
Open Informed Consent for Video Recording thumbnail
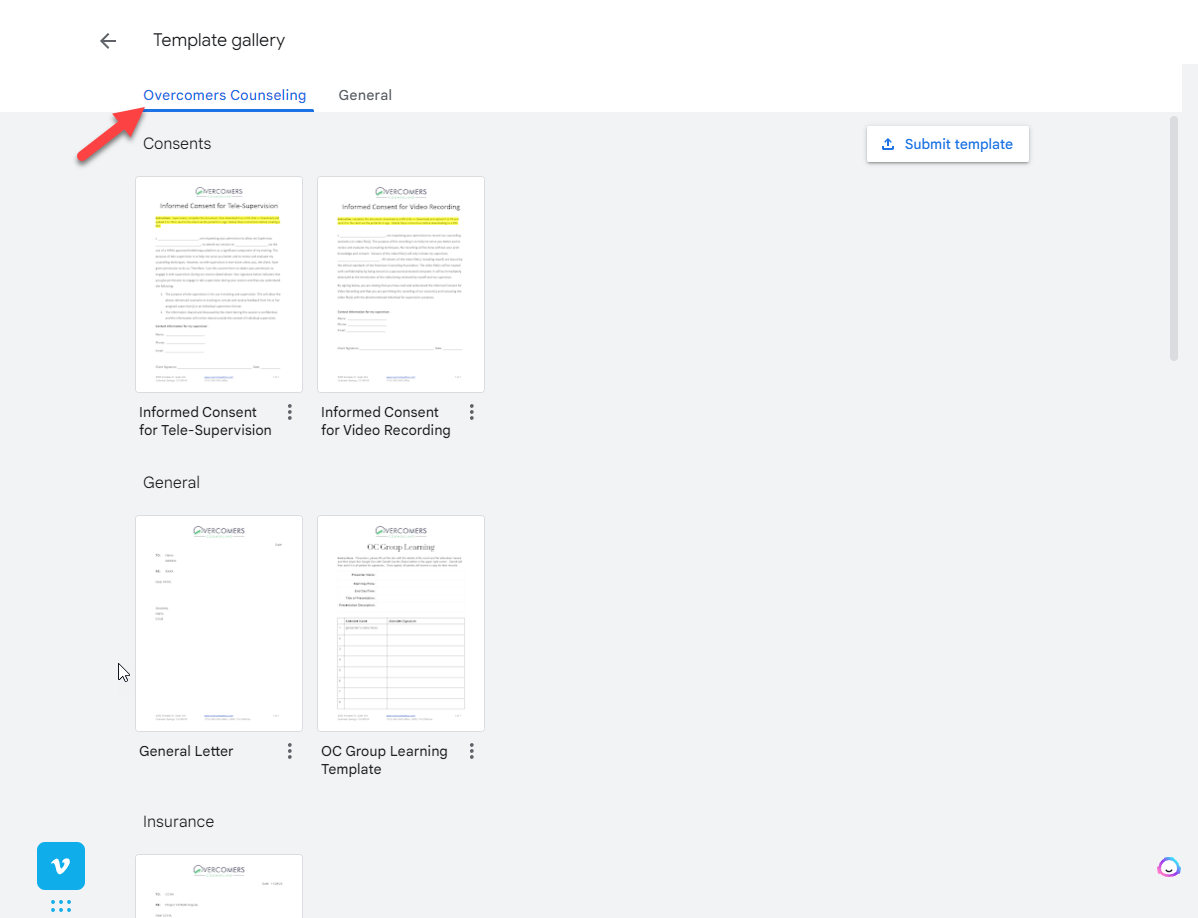(x=401, y=284)
